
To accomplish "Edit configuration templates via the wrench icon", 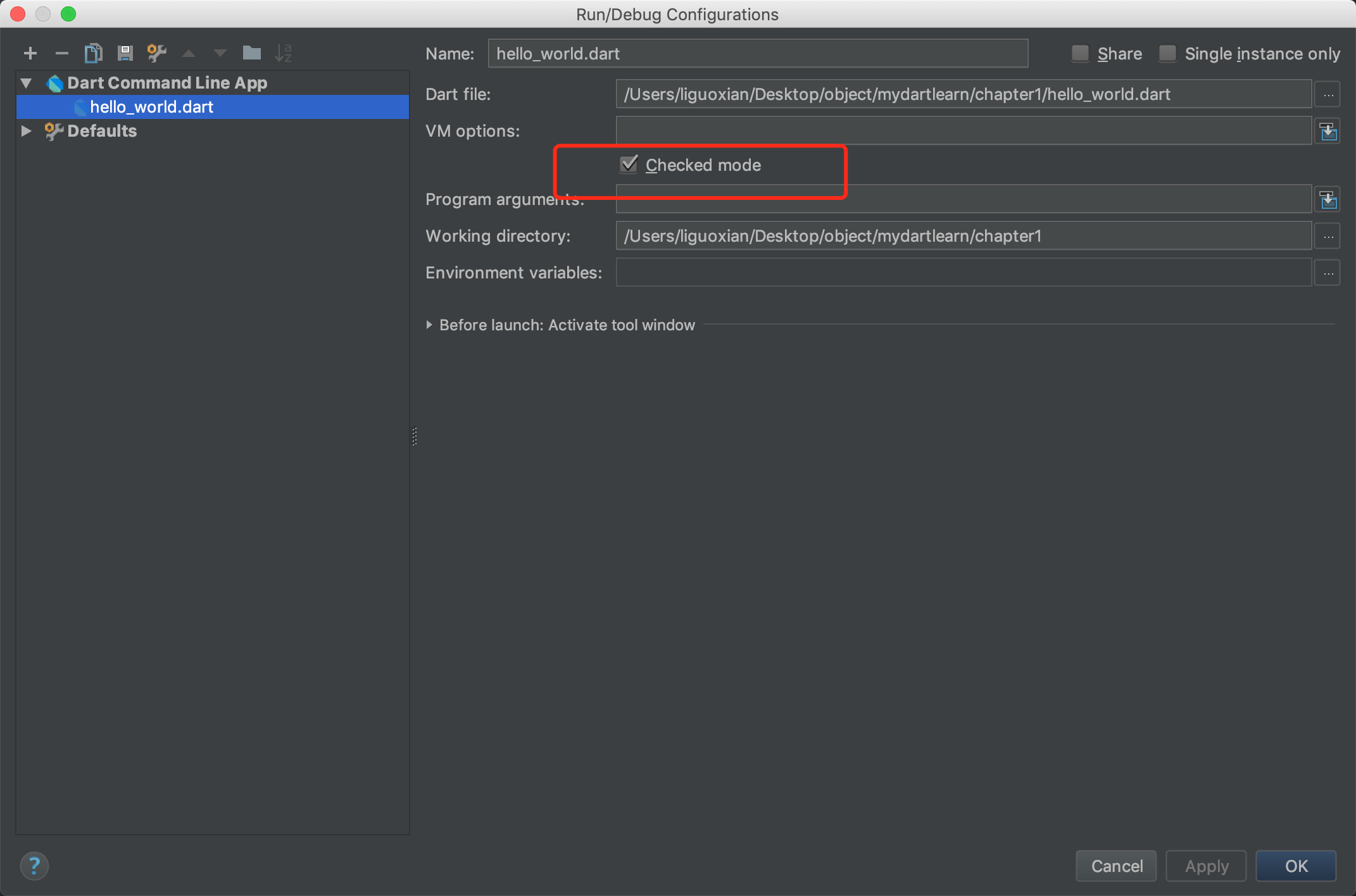I will pos(156,53).
